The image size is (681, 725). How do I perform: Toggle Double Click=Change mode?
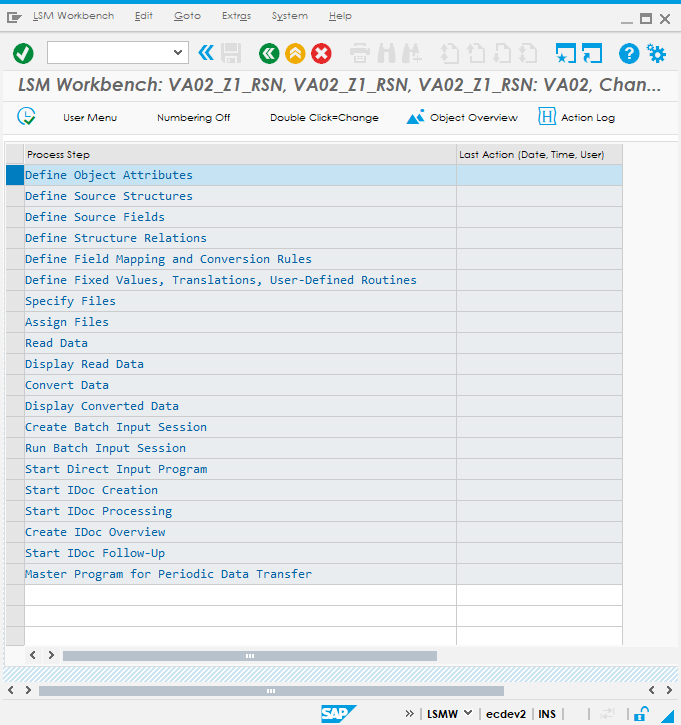pos(324,118)
